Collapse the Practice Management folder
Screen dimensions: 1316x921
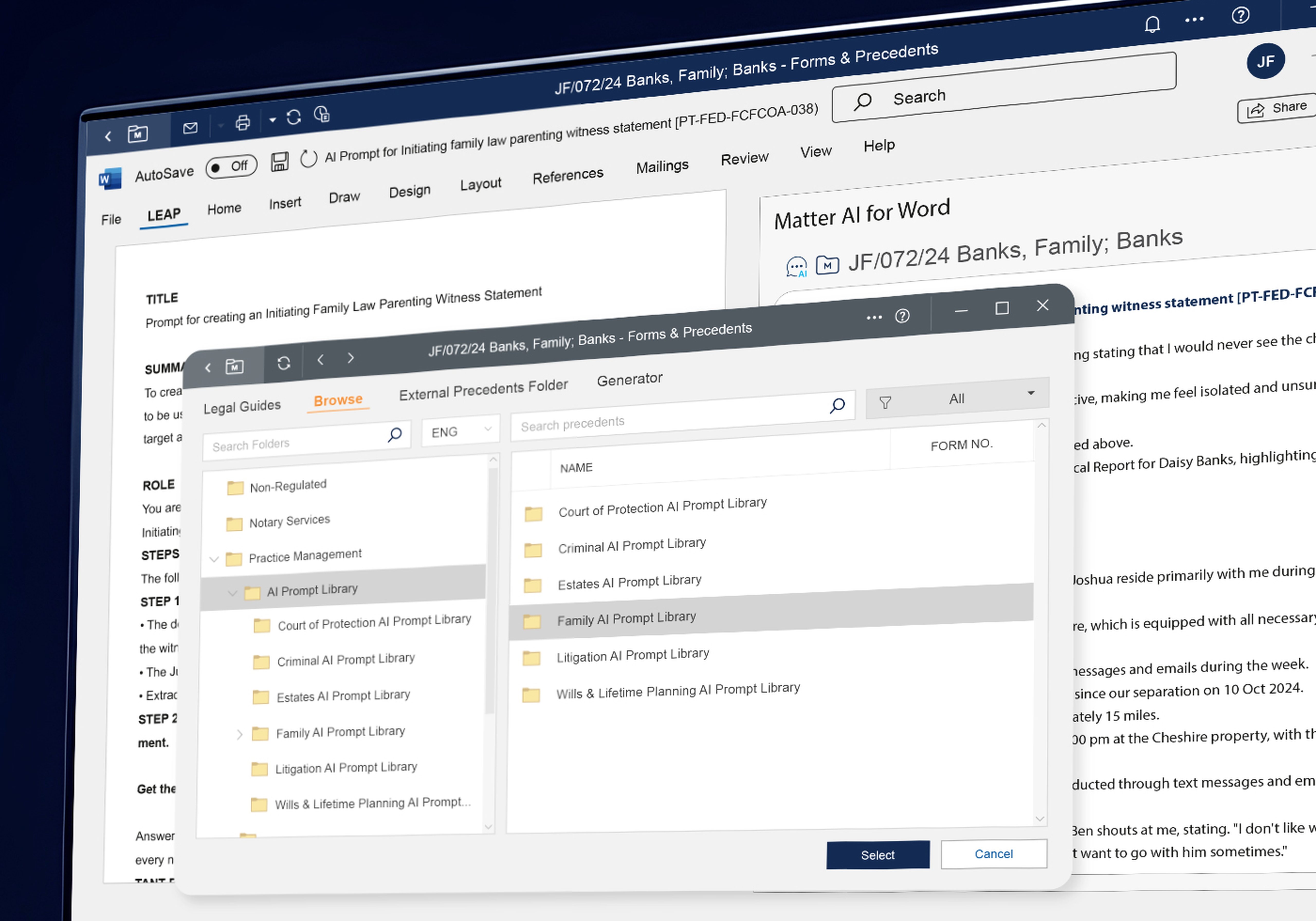(214, 559)
